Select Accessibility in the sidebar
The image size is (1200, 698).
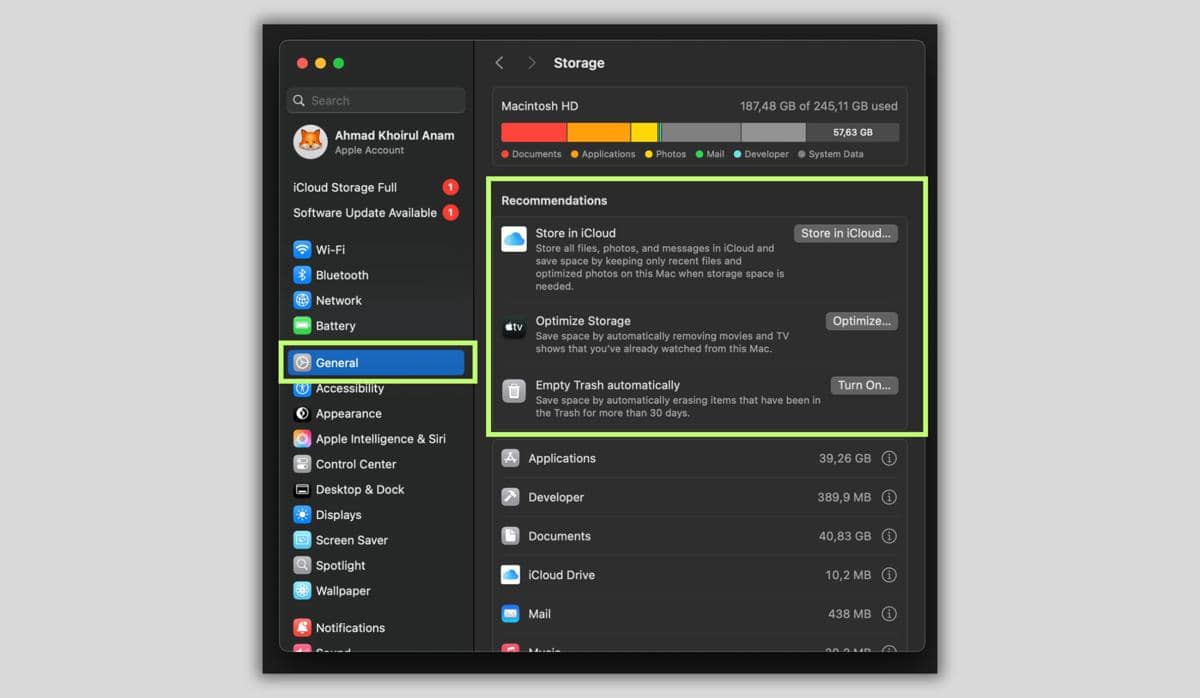tap(349, 389)
